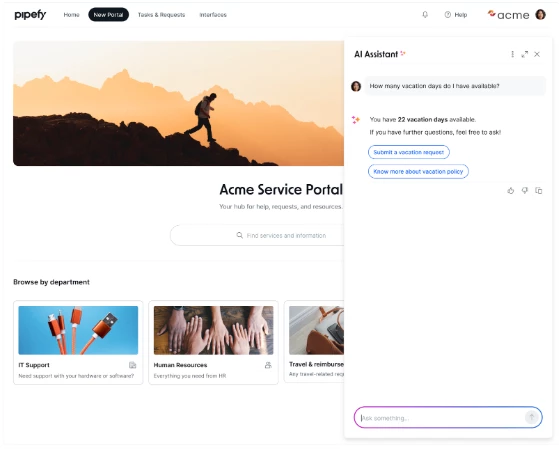The width and height of the screenshot is (559, 449).
Task: Close the AI Assistant panel
Action: pos(537,54)
